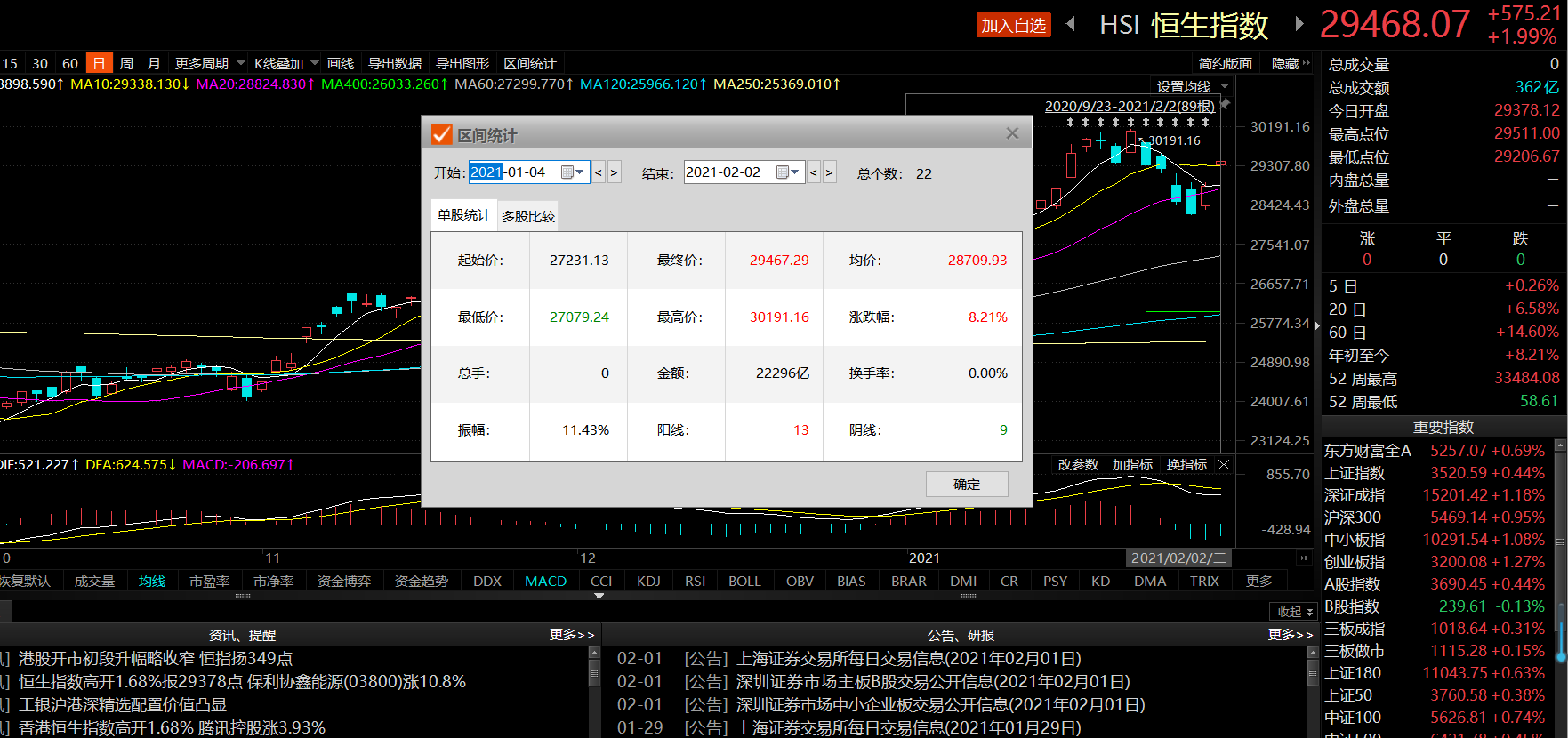Go to the next stock arrow
The width and height of the screenshot is (1568, 738).
[1299, 24]
